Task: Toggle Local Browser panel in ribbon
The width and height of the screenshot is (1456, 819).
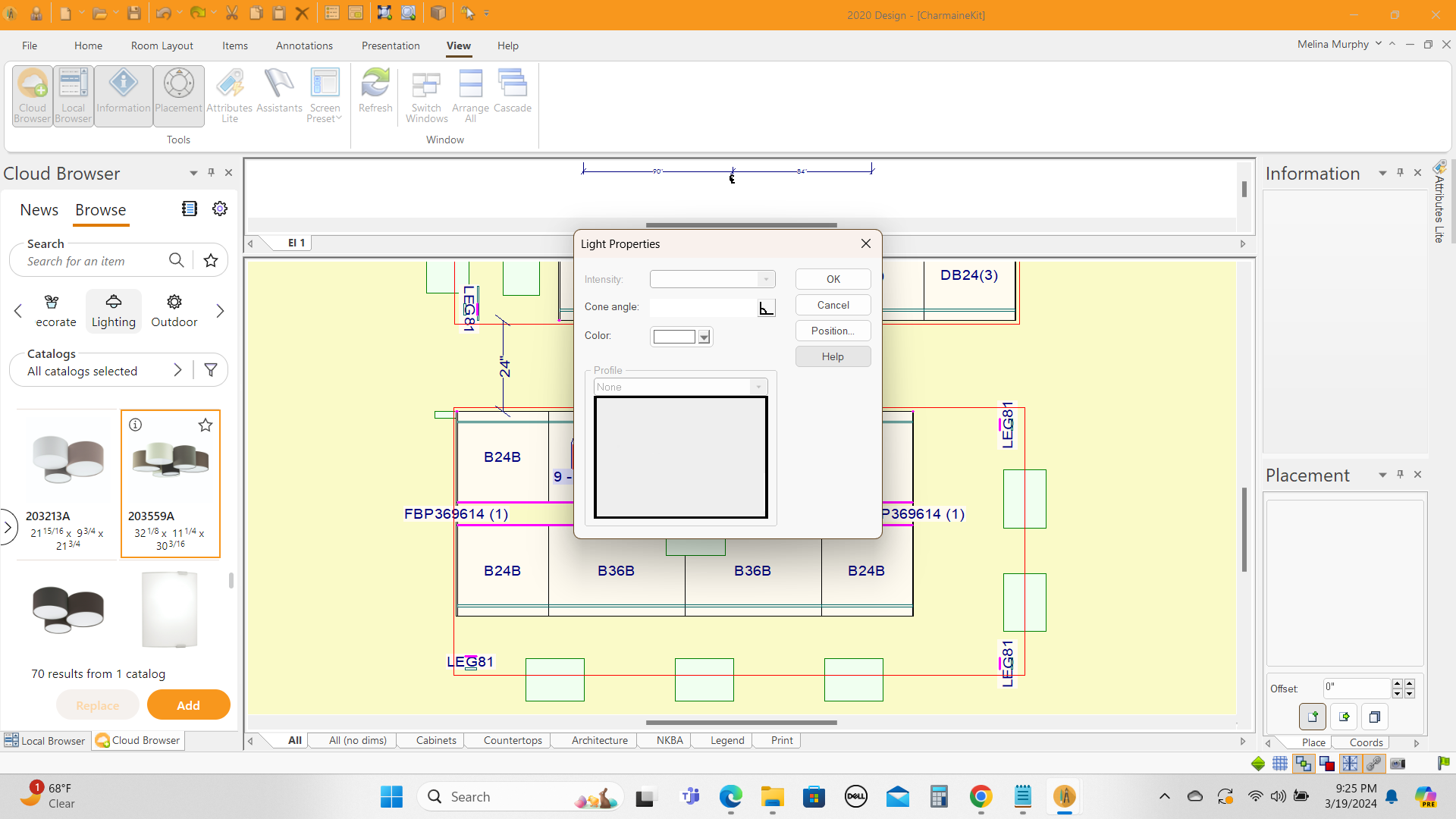Action: (74, 96)
